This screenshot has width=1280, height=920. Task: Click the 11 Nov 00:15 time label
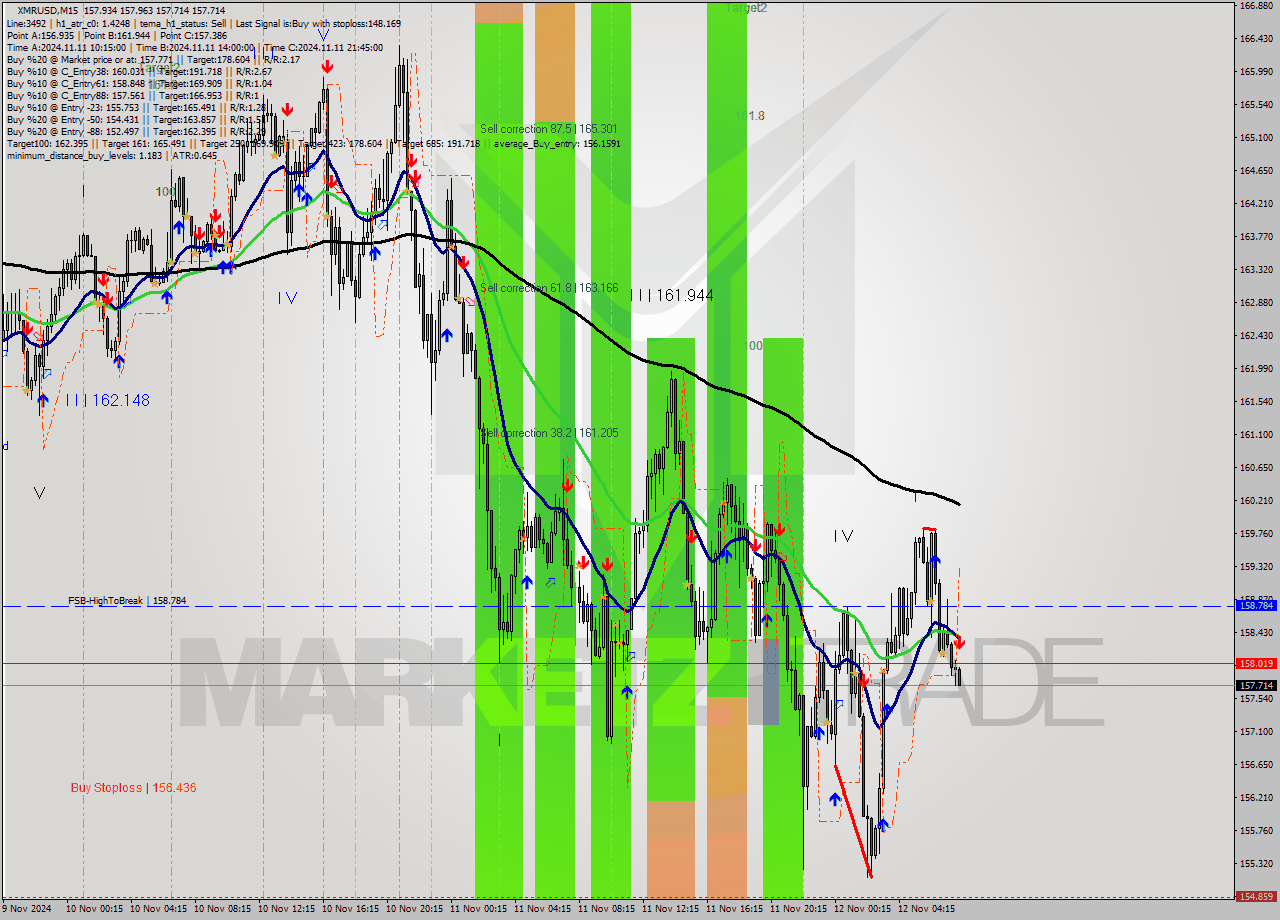pyautogui.click(x=480, y=910)
